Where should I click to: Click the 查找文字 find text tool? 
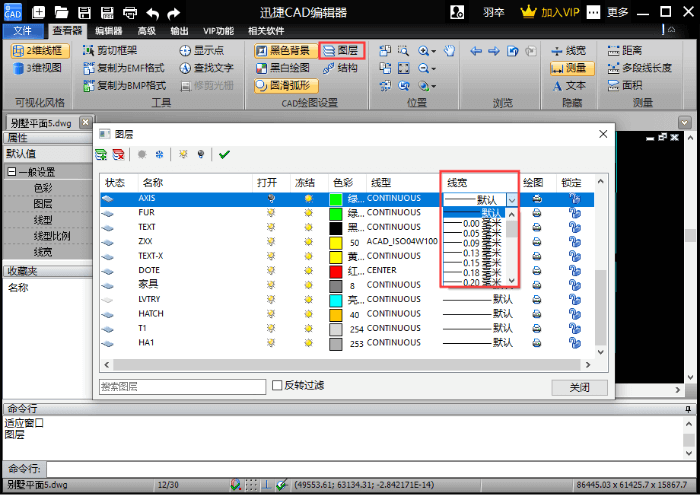click(x=207, y=68)
